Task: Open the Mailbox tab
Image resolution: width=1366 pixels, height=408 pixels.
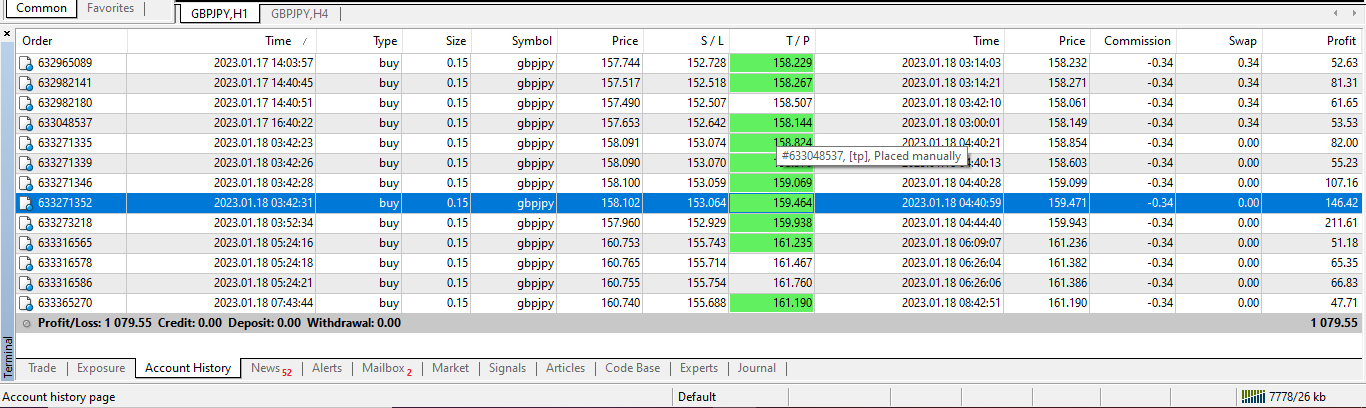Action: click(386, 368)
